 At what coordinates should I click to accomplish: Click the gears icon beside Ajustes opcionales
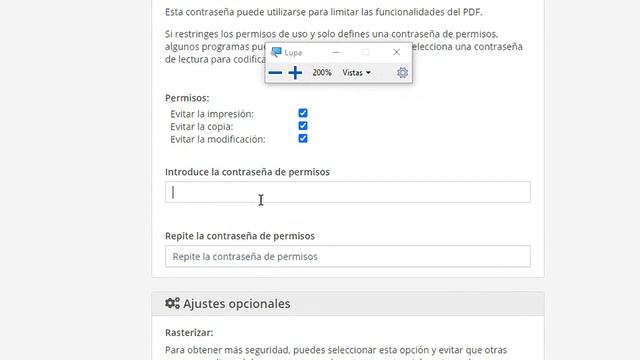coord(172,303)
